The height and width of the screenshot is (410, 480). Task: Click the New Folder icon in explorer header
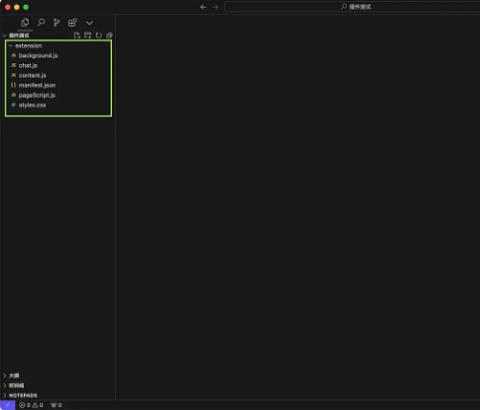pos(88,35)
